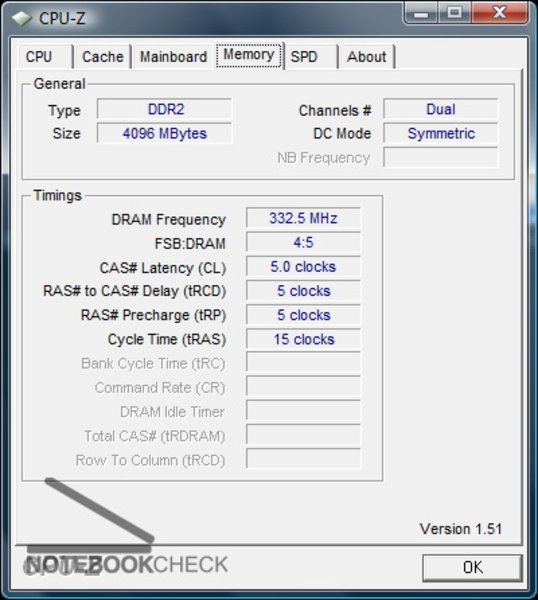This screenshot has height=600, width=538.
Task: Click the DDR2 memory type field
Action: 165,109
